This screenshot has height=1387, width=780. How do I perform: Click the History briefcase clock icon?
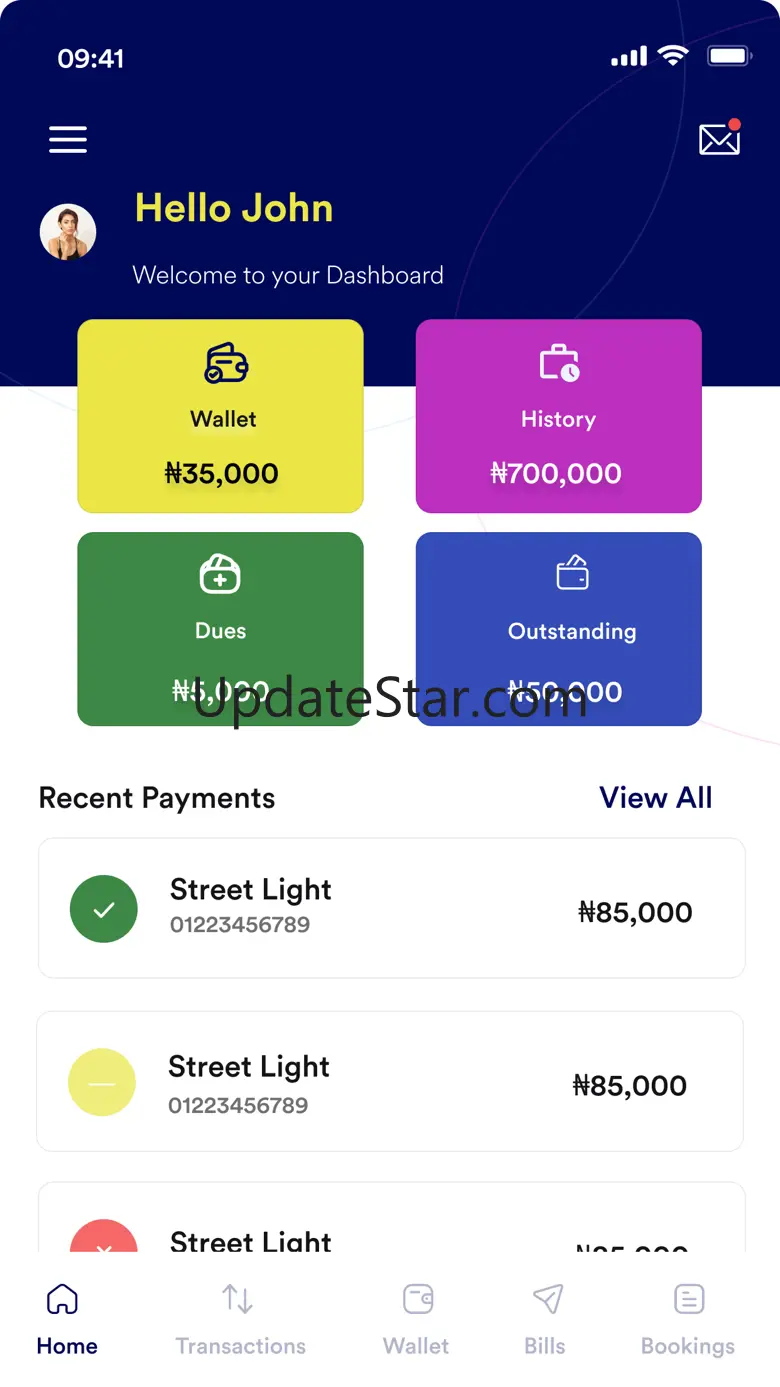(x=559, y=363)
